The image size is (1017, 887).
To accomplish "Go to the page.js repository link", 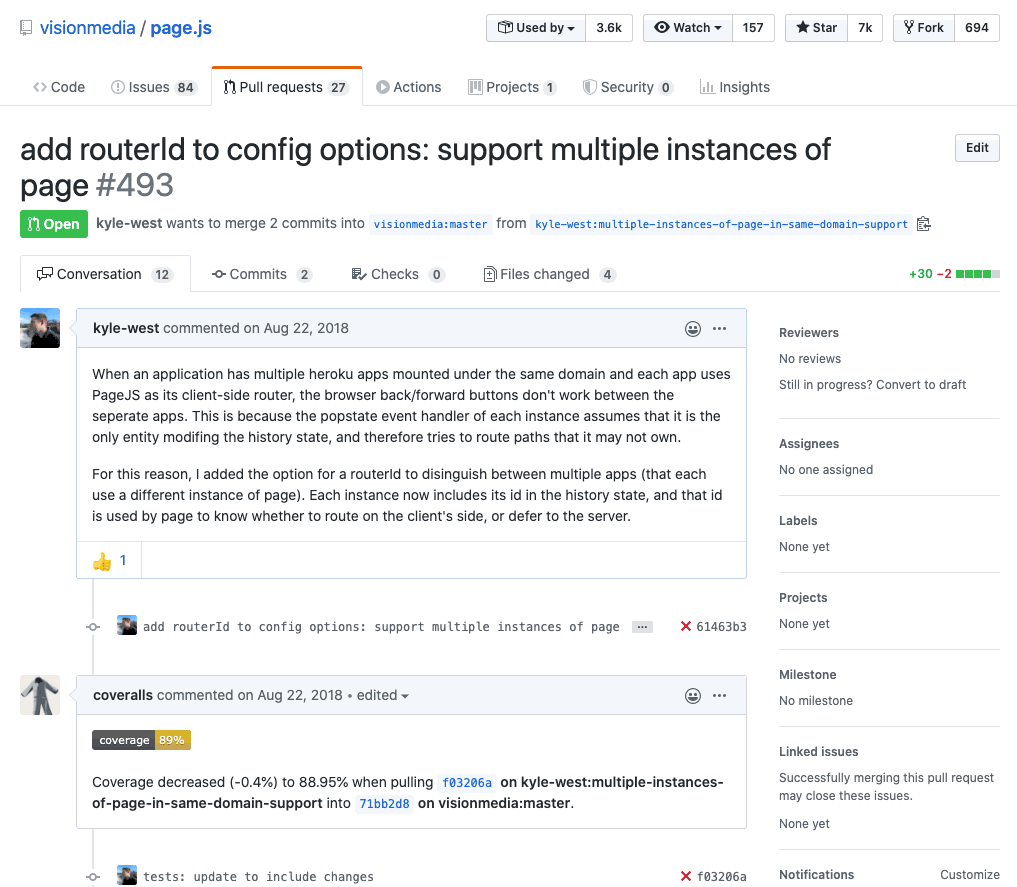I will [181, 28].
